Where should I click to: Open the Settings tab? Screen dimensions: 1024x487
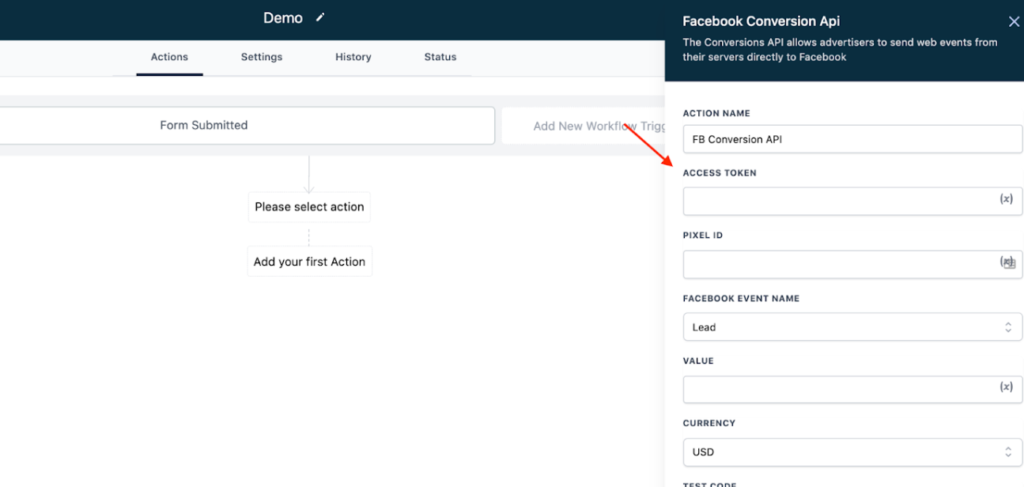[x=261, y=57]
